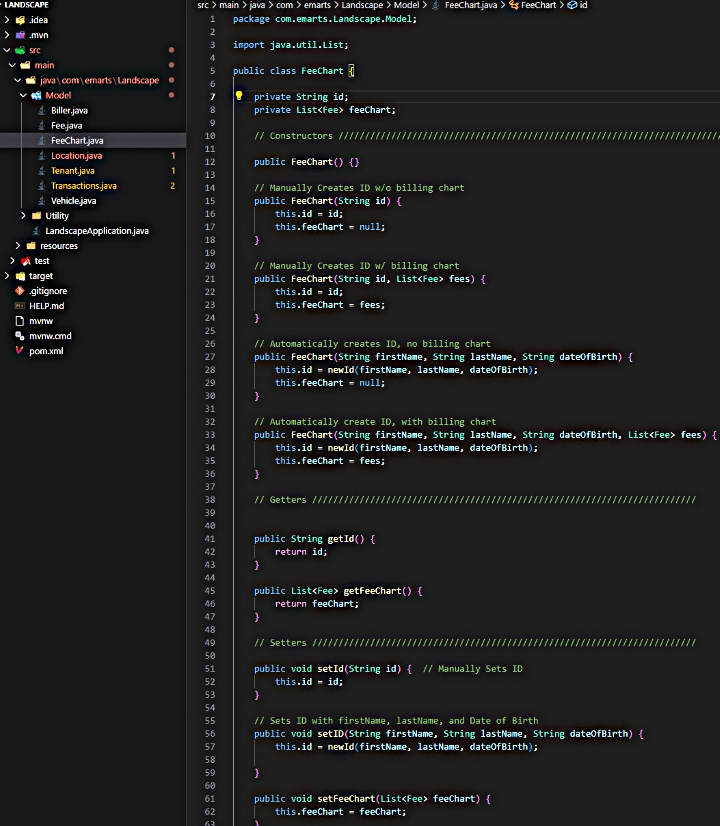Open LandscapeApplication.java file
The width and height of the screenshot is (720, 826).
point(96,231)
